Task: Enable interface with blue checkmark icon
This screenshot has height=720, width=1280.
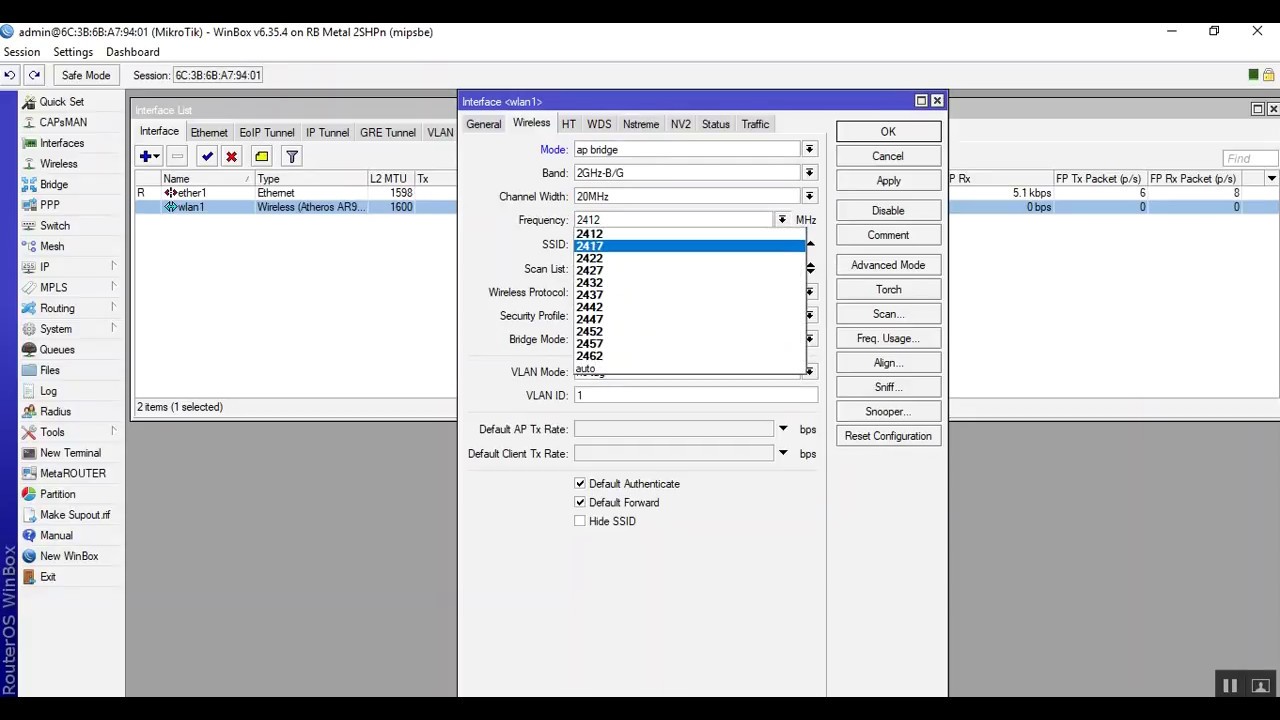Action: coord(207,156)
